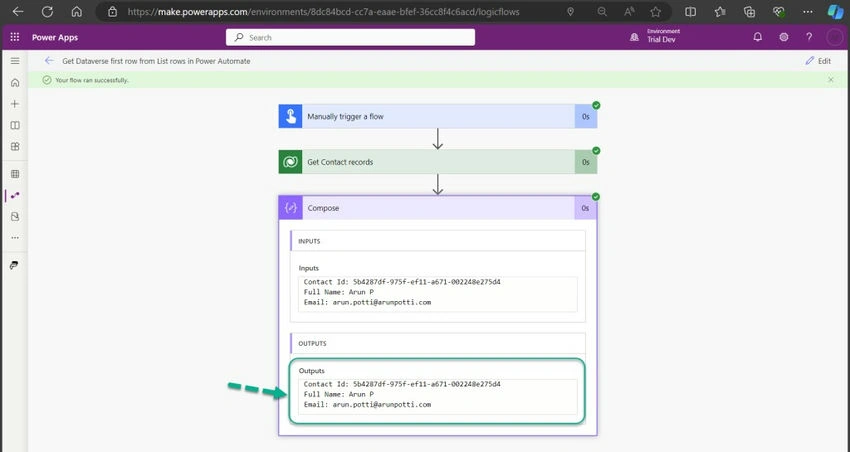Add page to favorites with star icon
Image resolution: width=850 pixels, height=452 pixels.
point(655,11)
